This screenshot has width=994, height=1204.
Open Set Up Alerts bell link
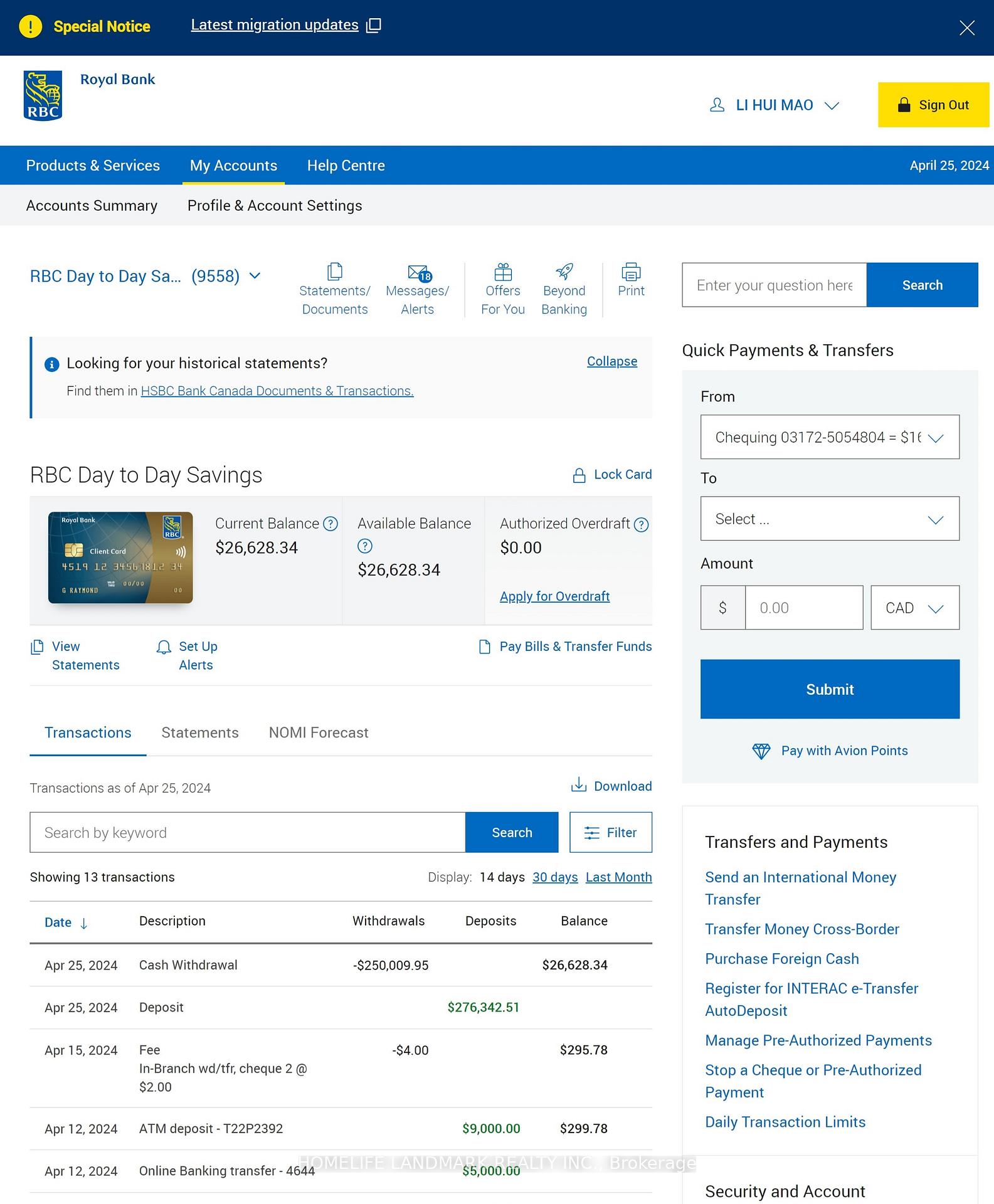point(187,655)
